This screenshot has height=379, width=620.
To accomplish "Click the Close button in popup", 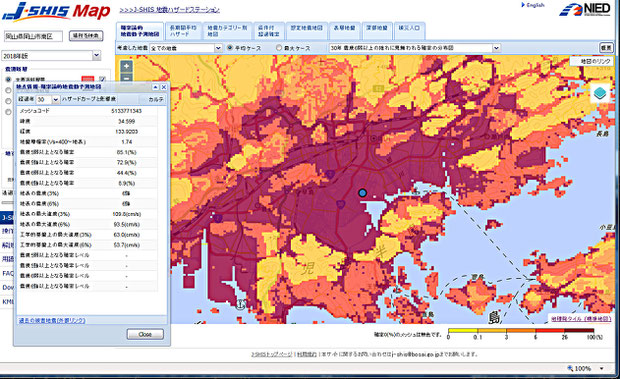I will [145, 334].
